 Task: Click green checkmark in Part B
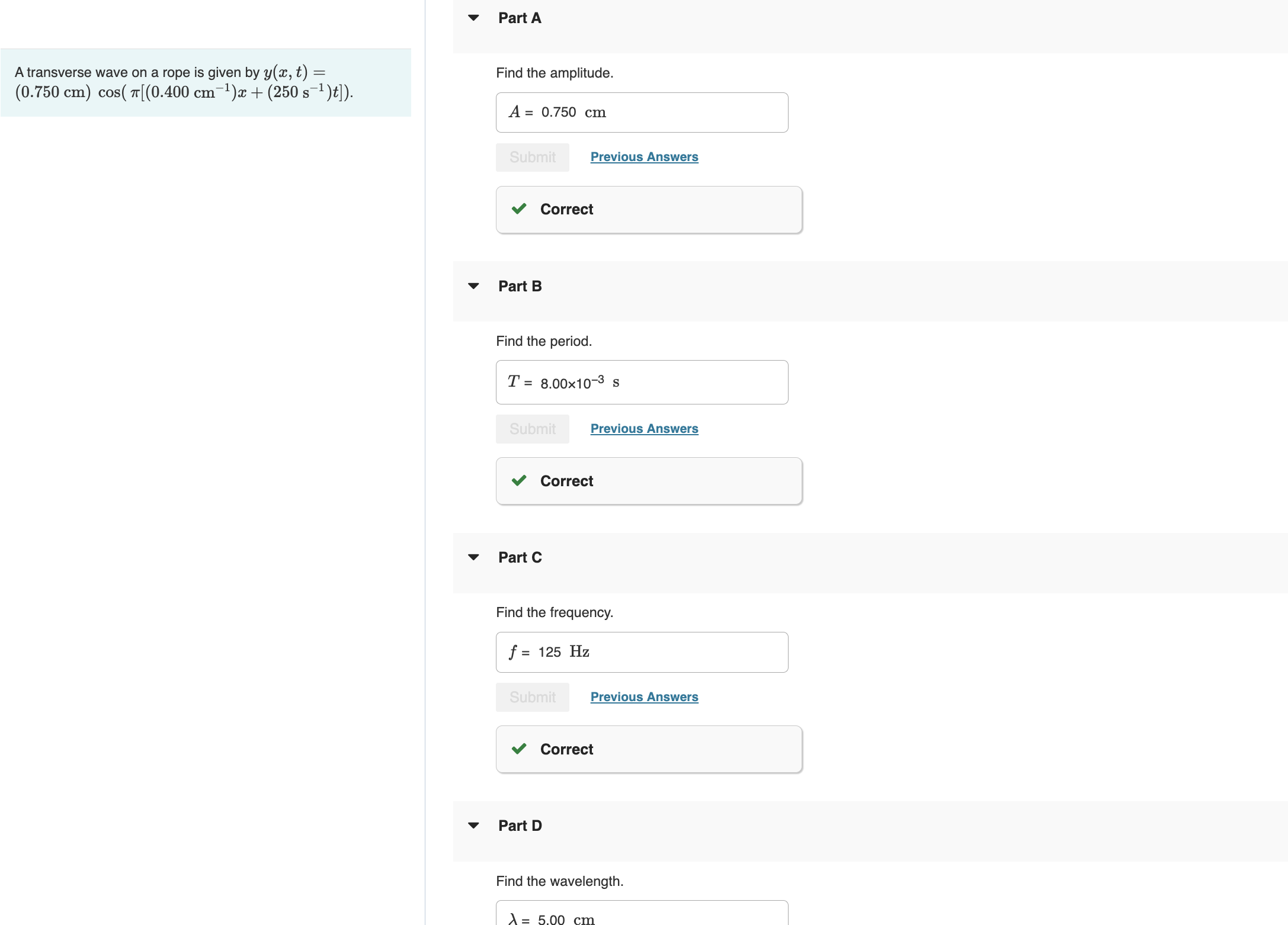click(519, 481)
